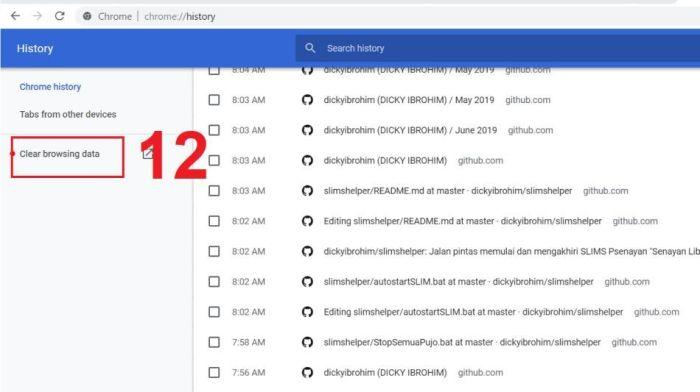The image size is (700, 392).
Task: Click the browser forward arrow
Action: point(38,16)
